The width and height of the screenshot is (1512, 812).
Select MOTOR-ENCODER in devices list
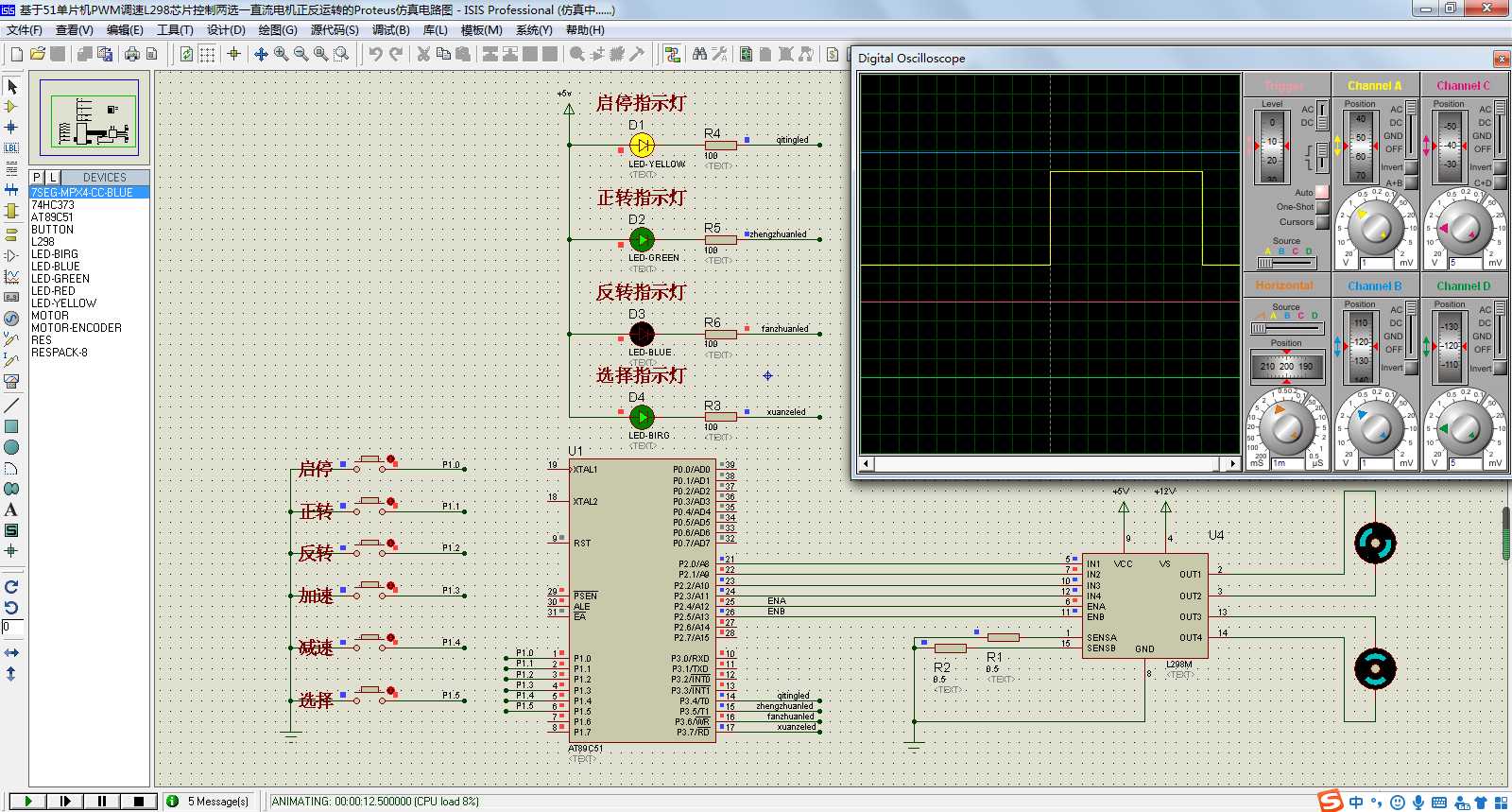pos(77,328)
